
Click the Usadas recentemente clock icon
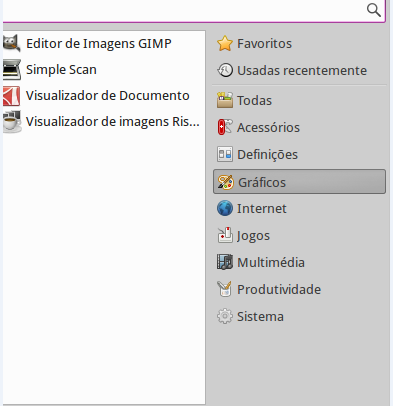225,70
